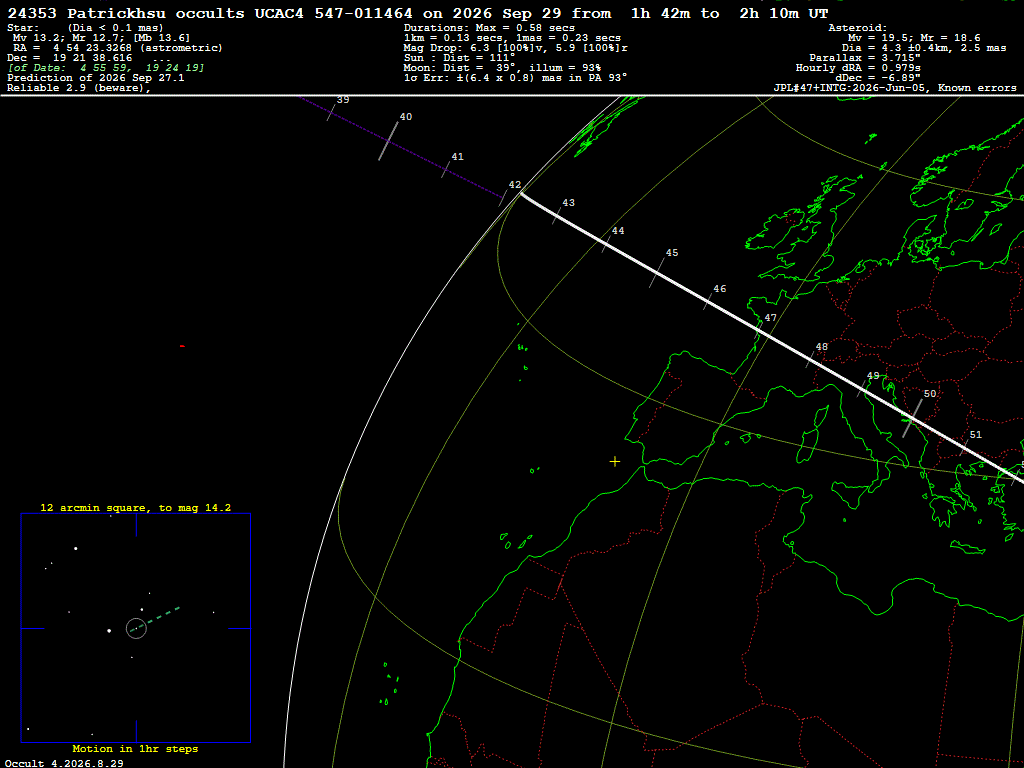The width and height of the screenshot is (1024, 768).
Task: Click the 'Occult 4.2026.8.29' version label
Action: point(64,763)
